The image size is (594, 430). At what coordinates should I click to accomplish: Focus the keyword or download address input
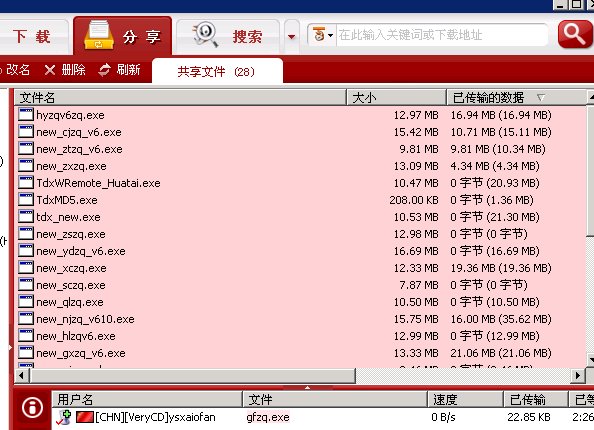pos(442,35)
